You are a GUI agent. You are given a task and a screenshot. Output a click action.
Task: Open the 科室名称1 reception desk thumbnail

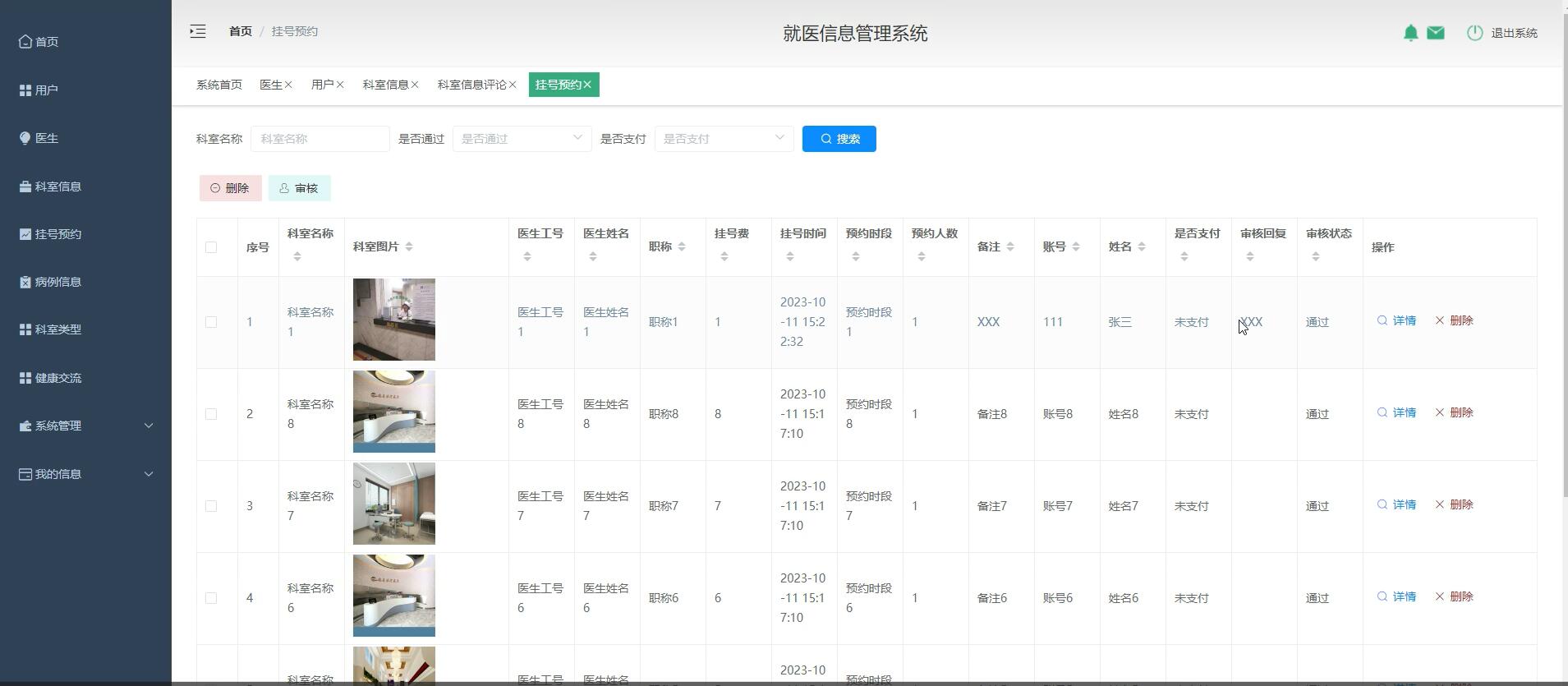[394, 320]
